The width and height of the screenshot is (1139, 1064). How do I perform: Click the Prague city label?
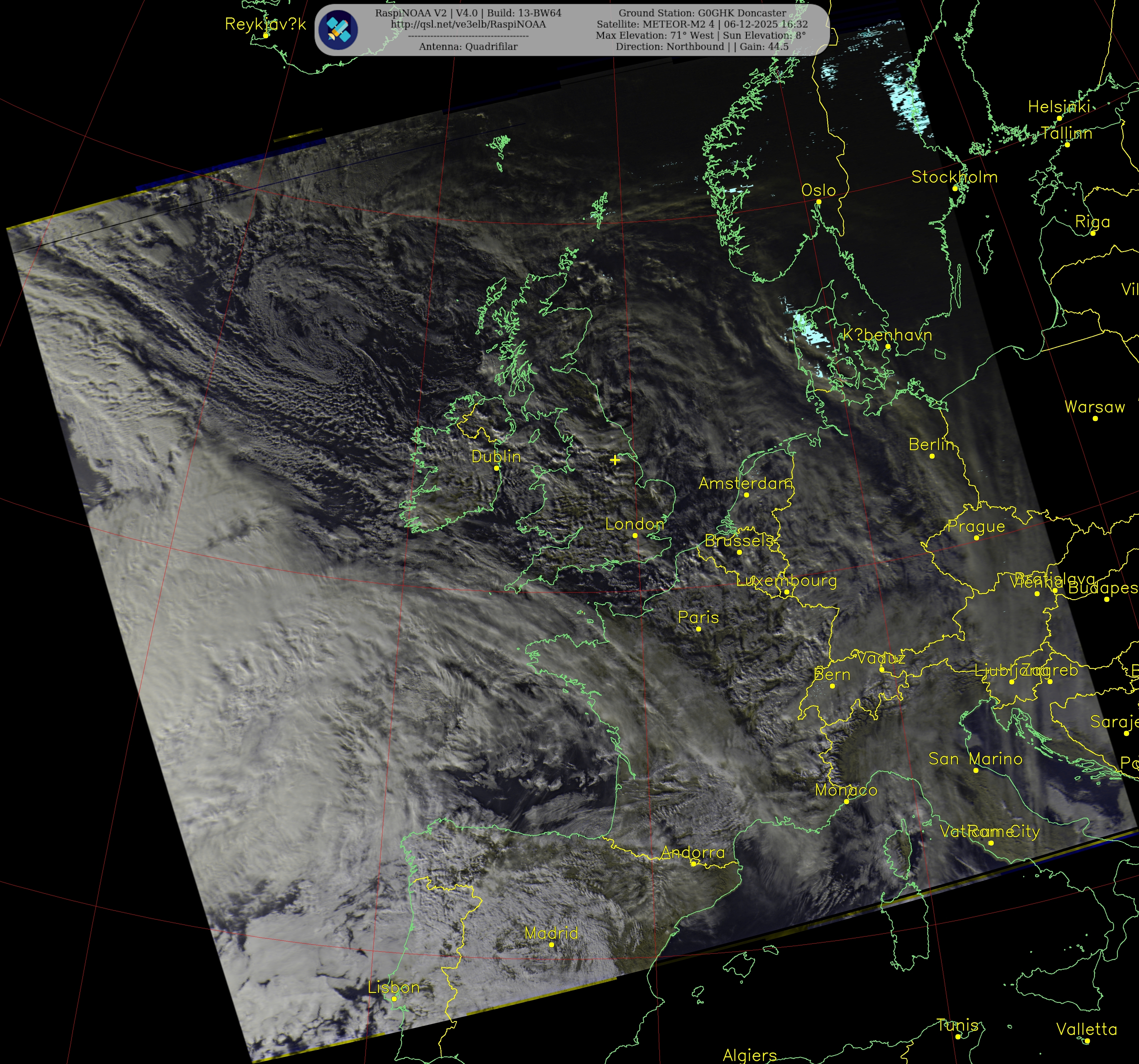point(976,526)
